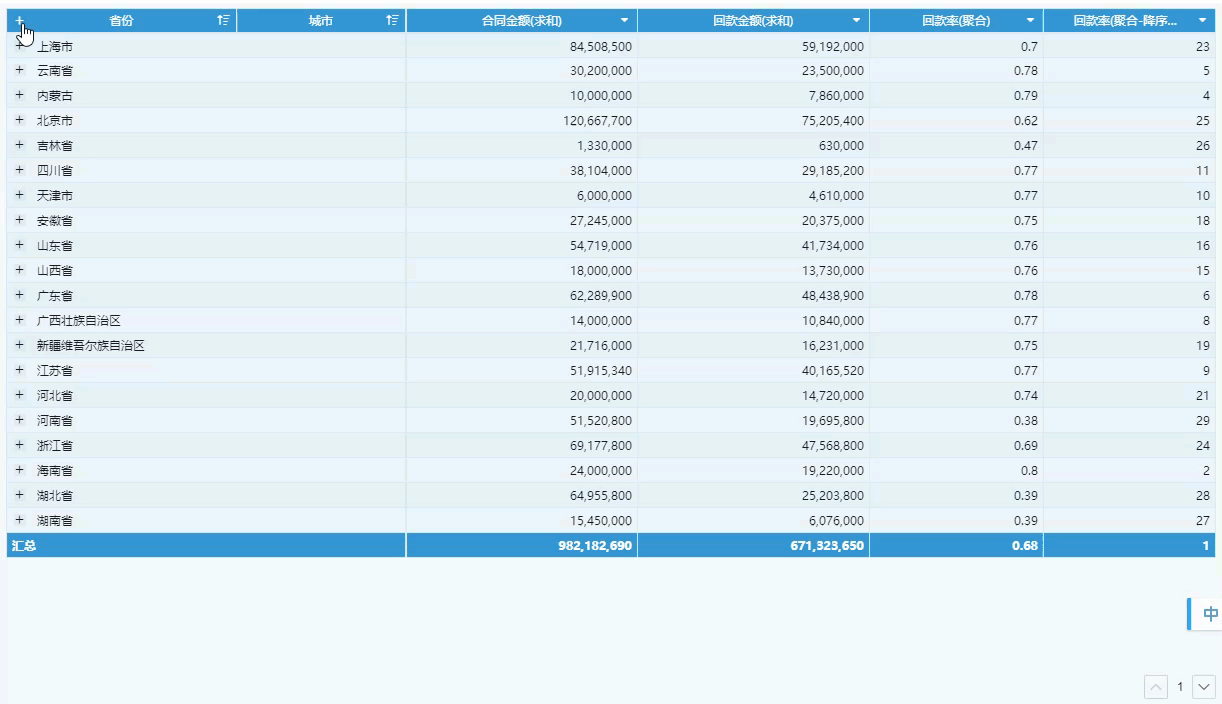Expand the 山东省 row

coord(19,245)
